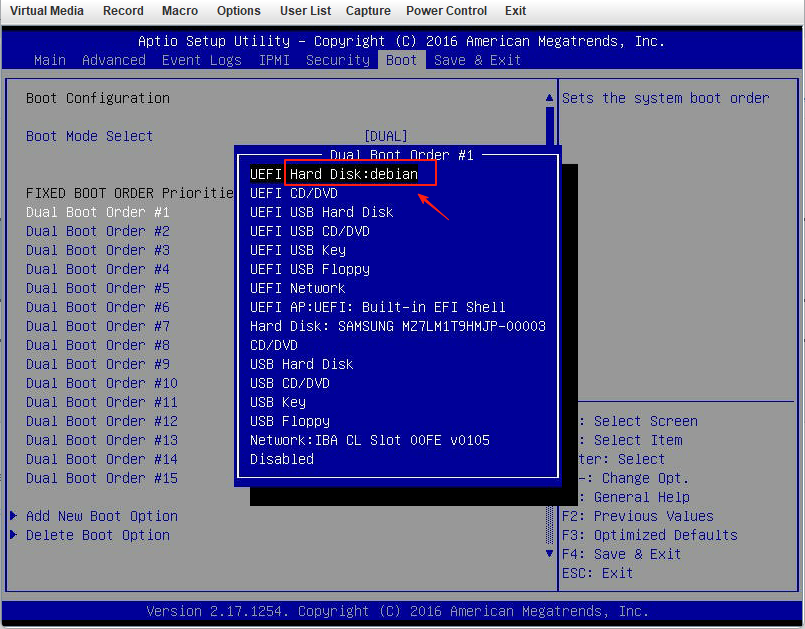This screenshot has width=805, height=629.
Task: Choose Disabled in boot order popup
Action: (x=281, y=459)
